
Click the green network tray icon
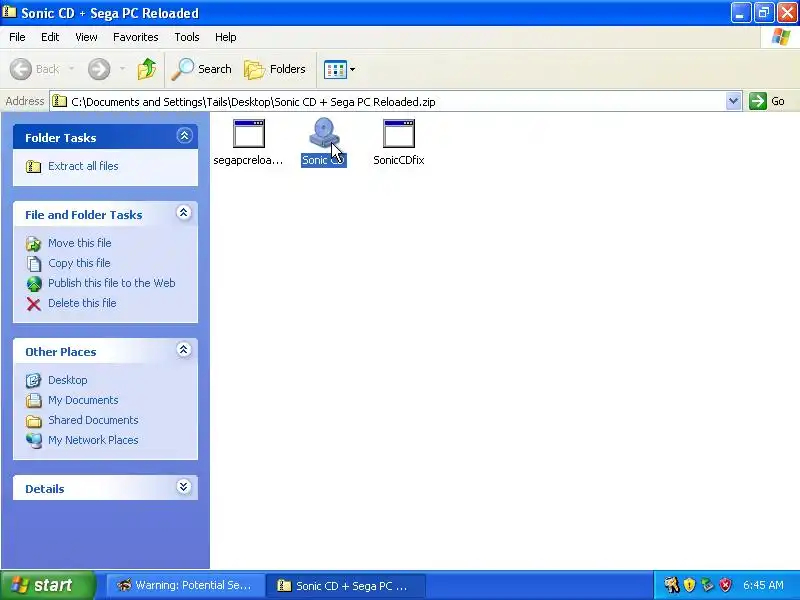pyautogui.click(x=707, y=585)
